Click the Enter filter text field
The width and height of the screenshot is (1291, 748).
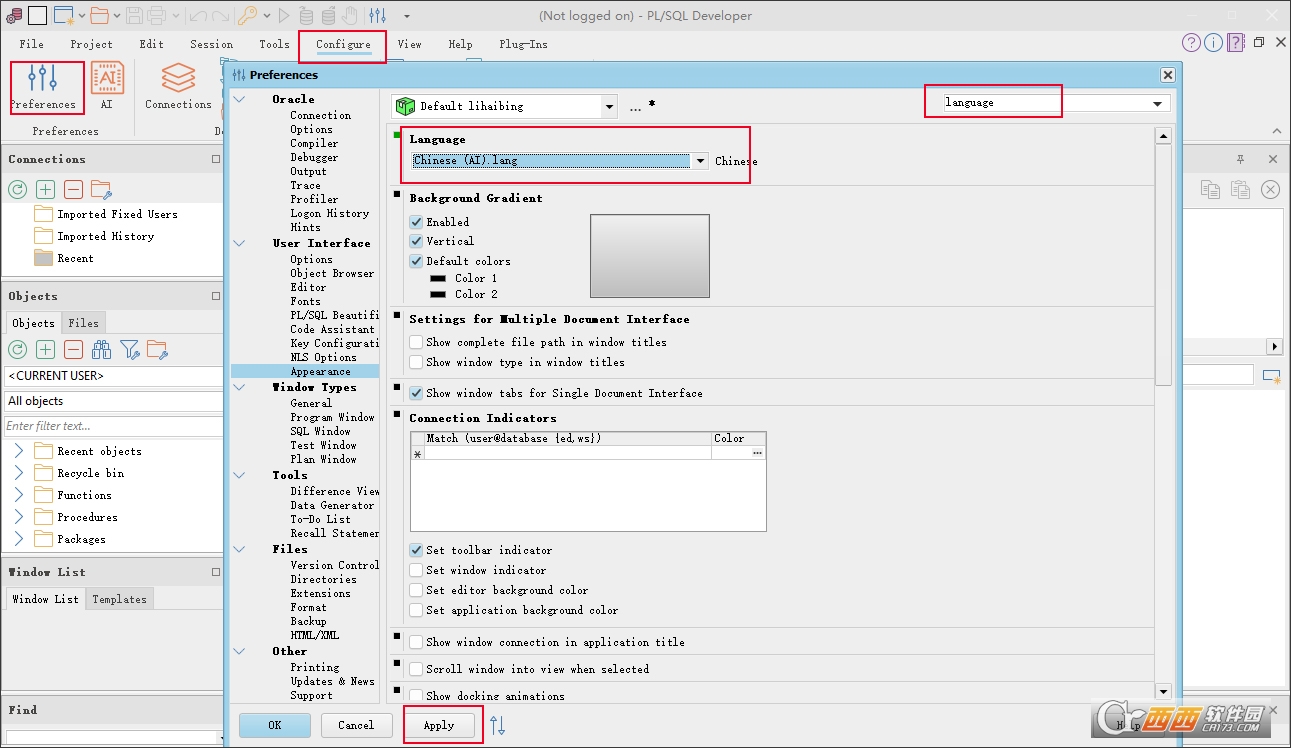tap(112, 426)
